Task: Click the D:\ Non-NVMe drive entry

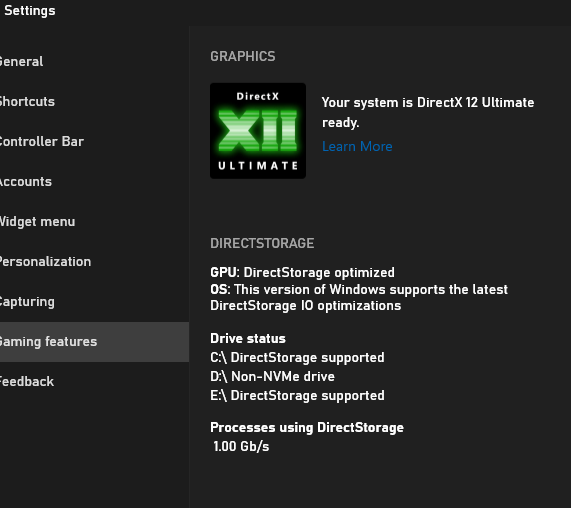Action: point(272,377)
